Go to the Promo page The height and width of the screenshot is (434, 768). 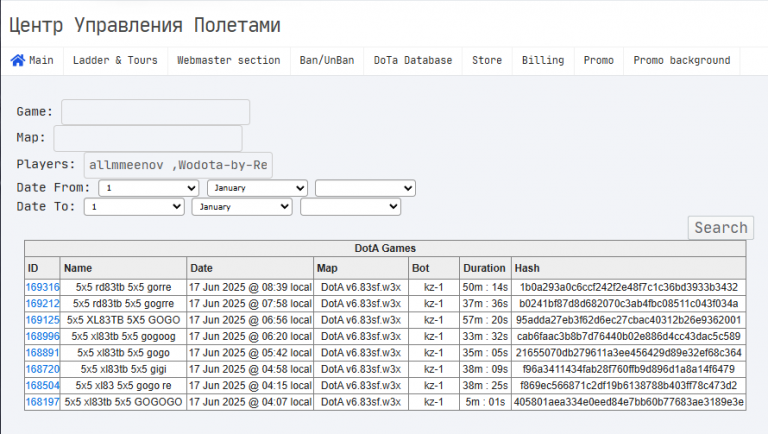pyautogui.click(x=599, y=60)
